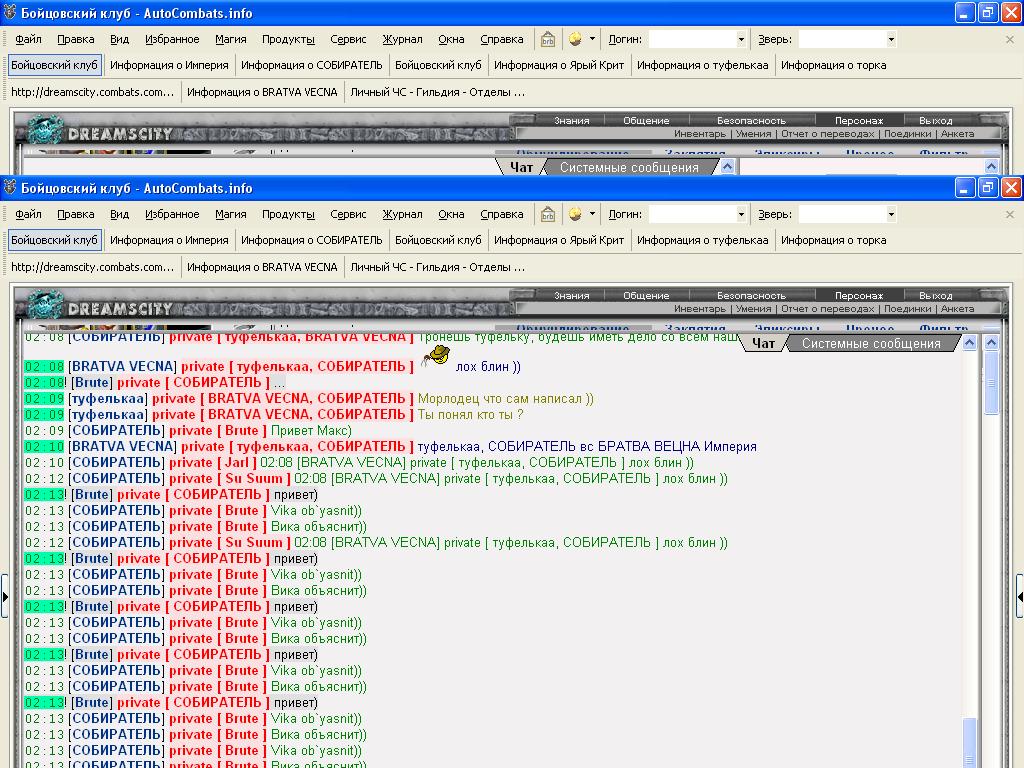Click front window chat scrollbar up arrow
The image size is (1024, 768).
coord(991,343)
